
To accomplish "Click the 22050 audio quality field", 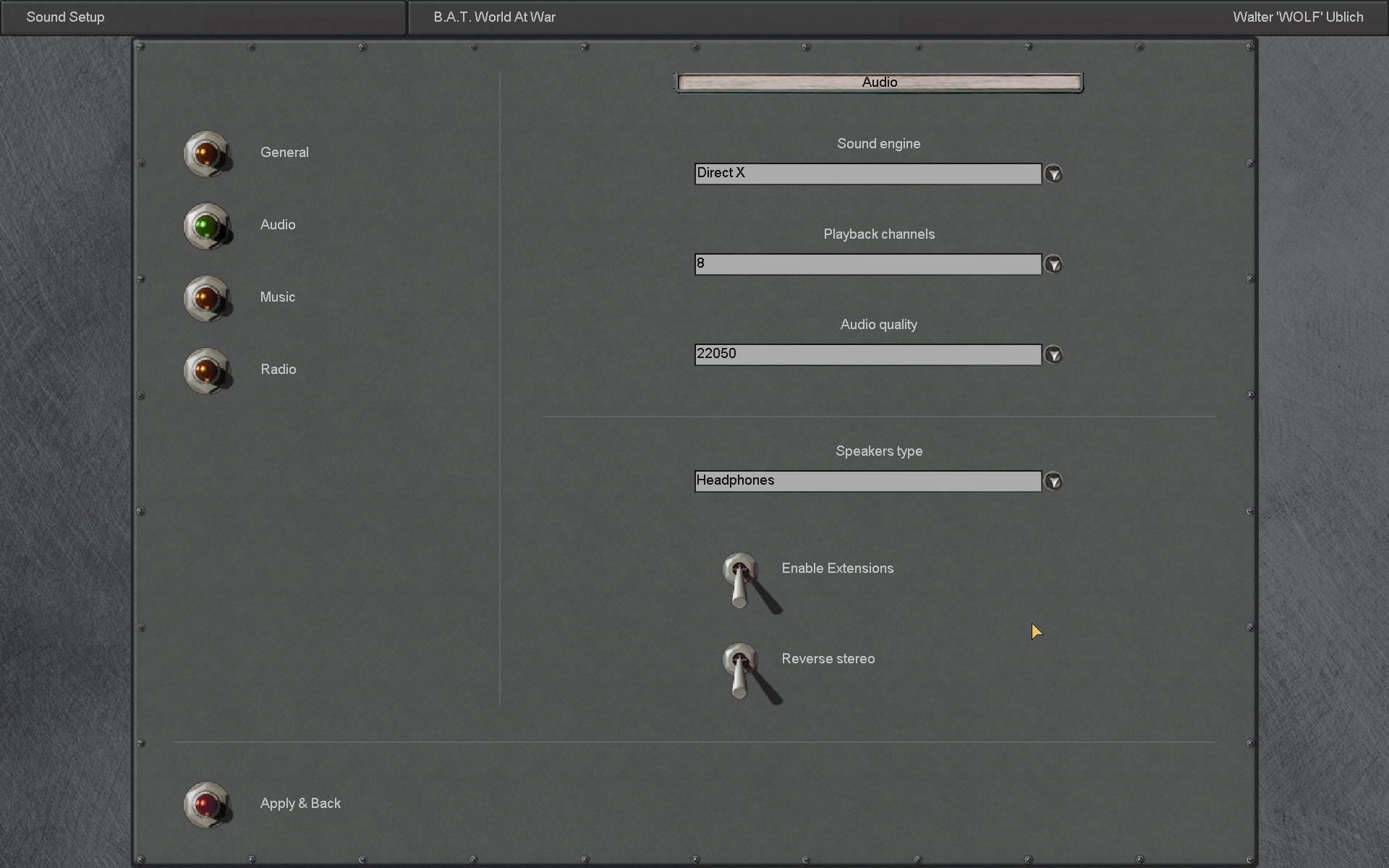I will coord(867,354).
